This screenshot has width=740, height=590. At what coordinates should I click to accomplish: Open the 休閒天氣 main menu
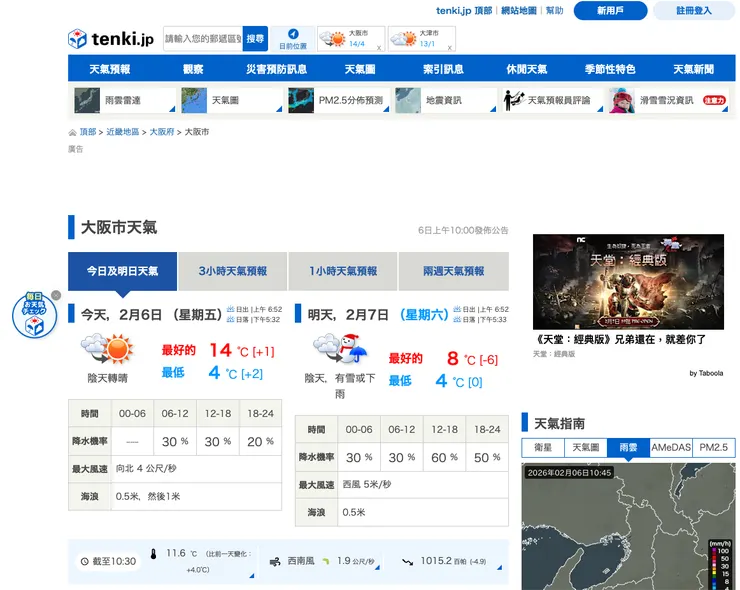click(527, 69)
